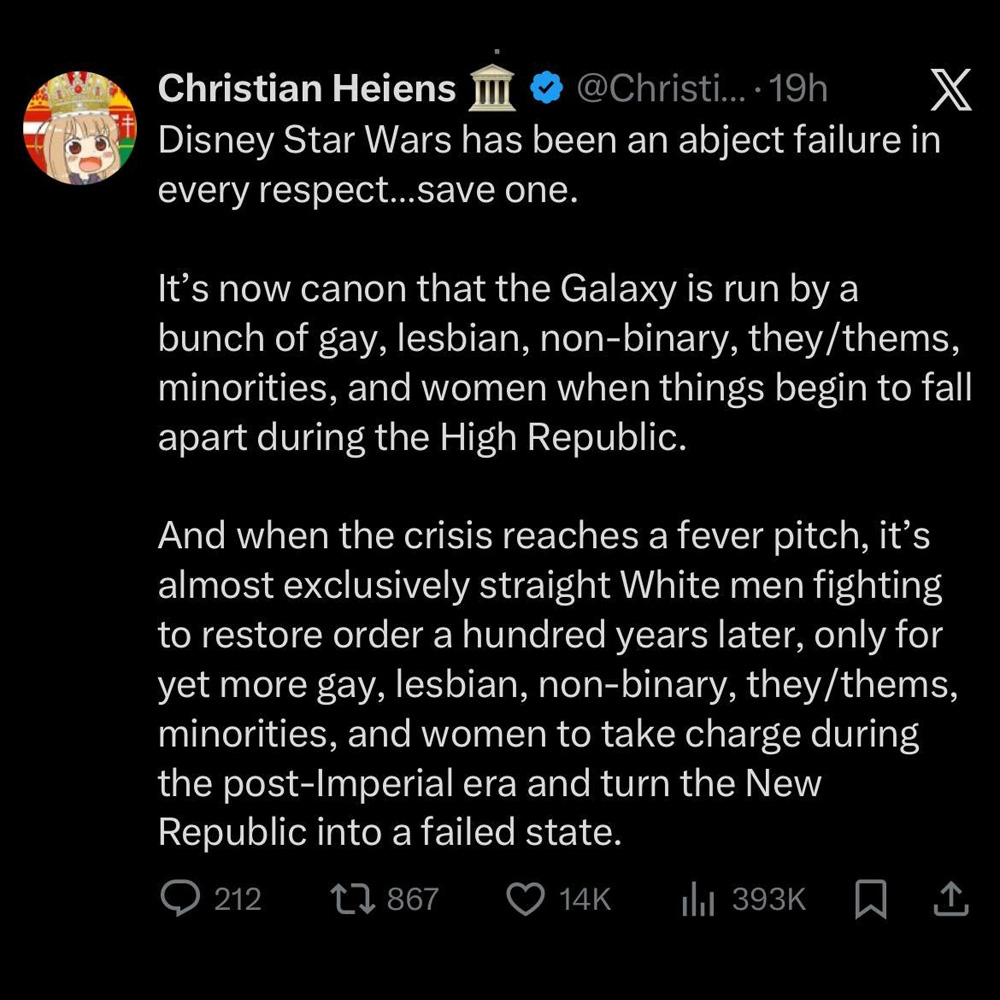Click the paragraph starting "Disney Star Wars"
Screen dimensions: 1000x1000
point(548,164)
